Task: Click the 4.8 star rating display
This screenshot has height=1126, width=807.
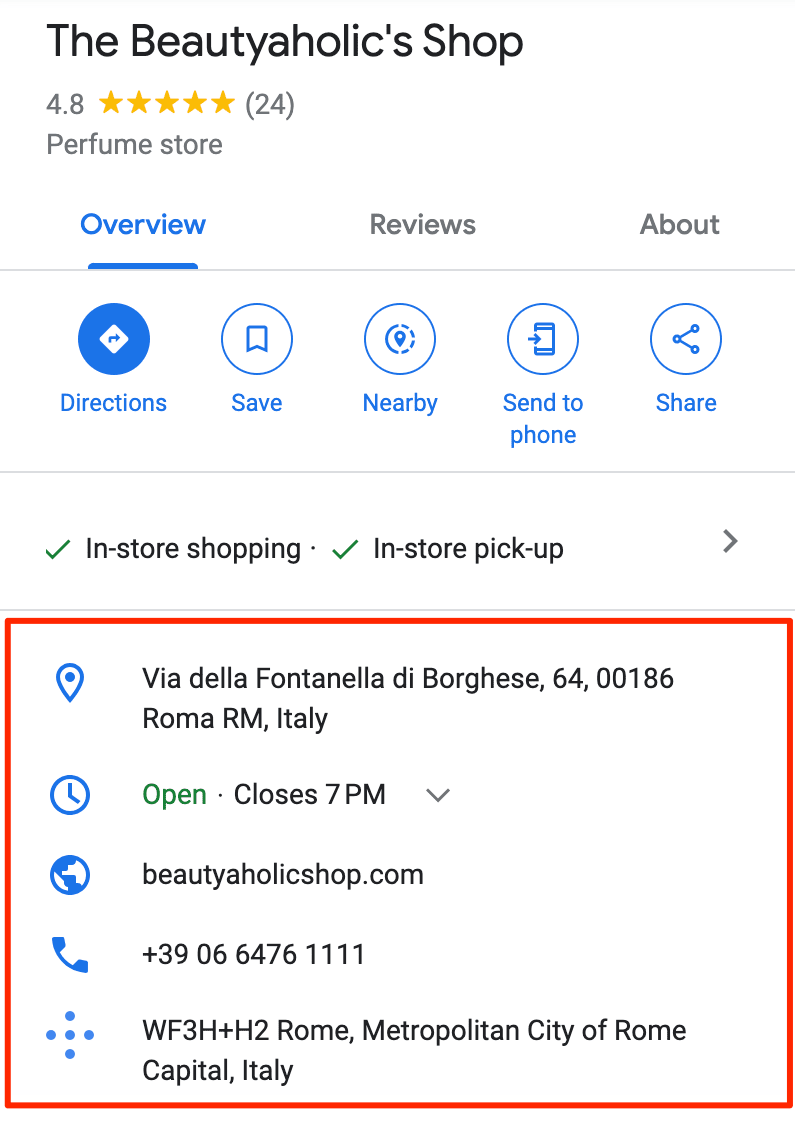Action: tap(64, 103)
